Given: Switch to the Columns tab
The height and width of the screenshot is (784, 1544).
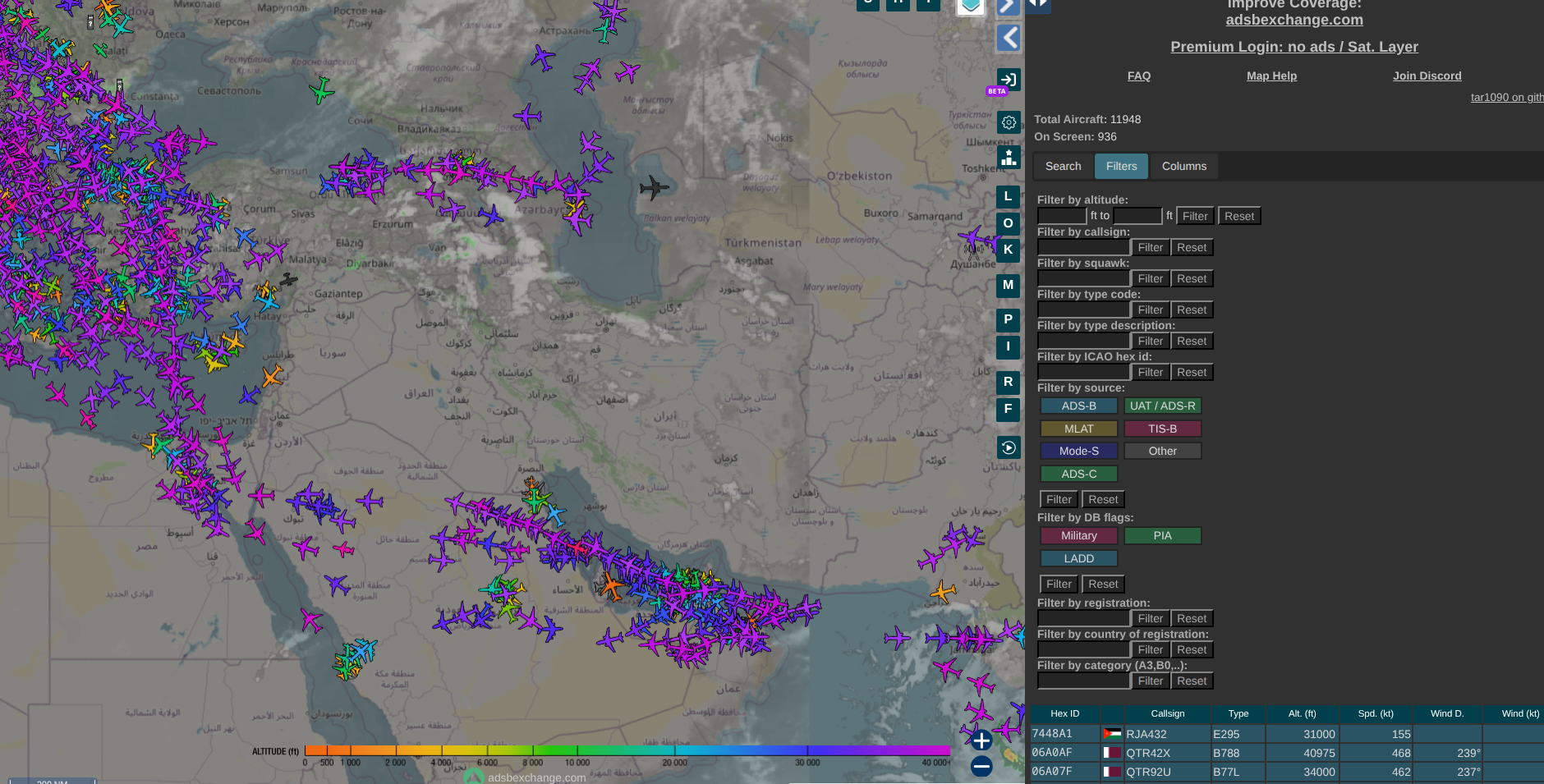Looking at the screenshot, I should (1183, 166).
